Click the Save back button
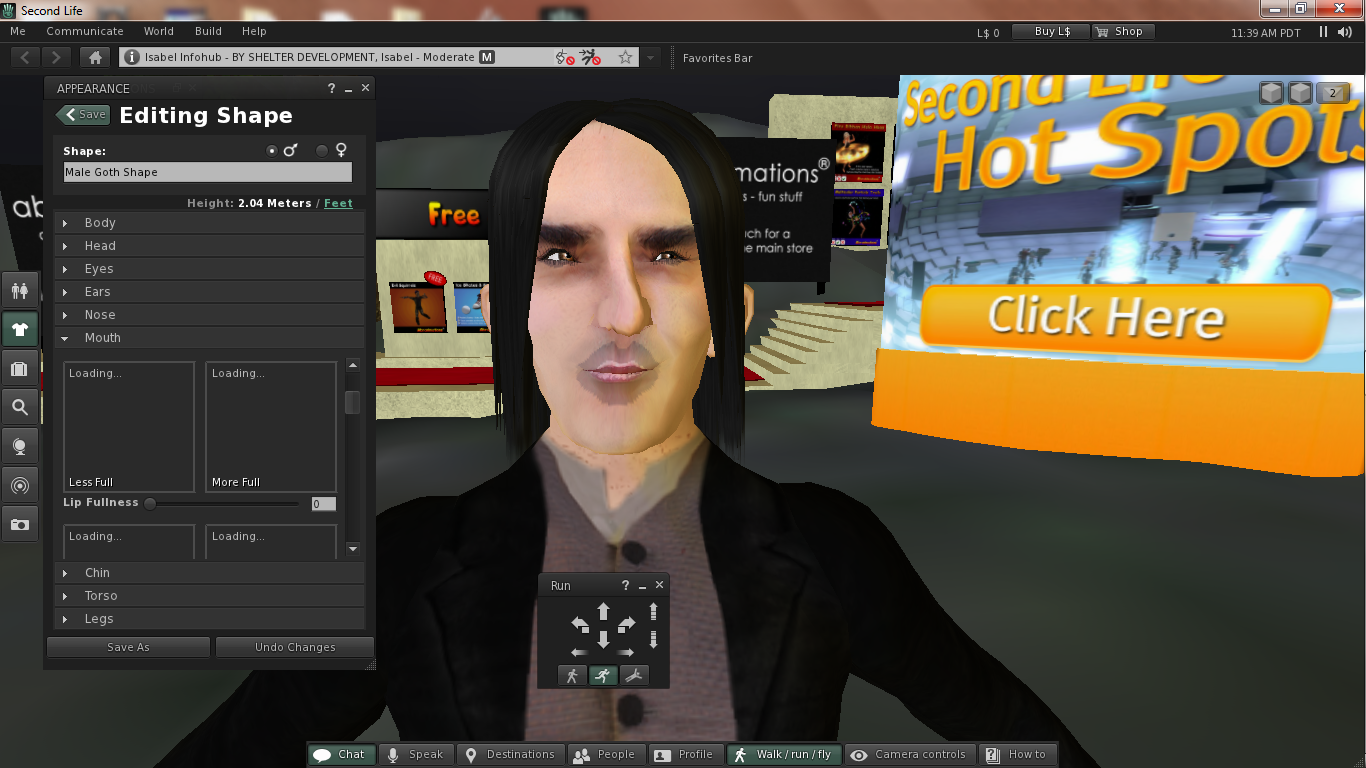1366x768 pixels. 83,115
